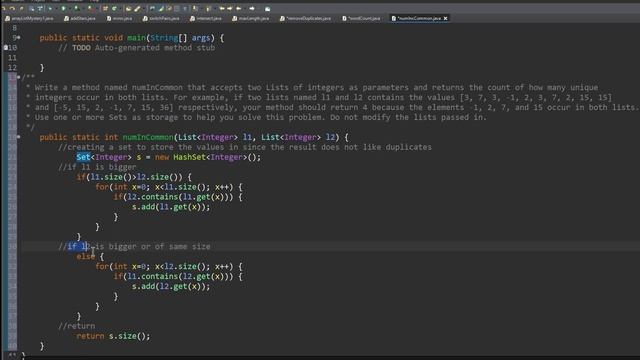This screenshot has width=640, height=360.
Task: Click line number 11 in gutter
Action: tap(12, 58)
